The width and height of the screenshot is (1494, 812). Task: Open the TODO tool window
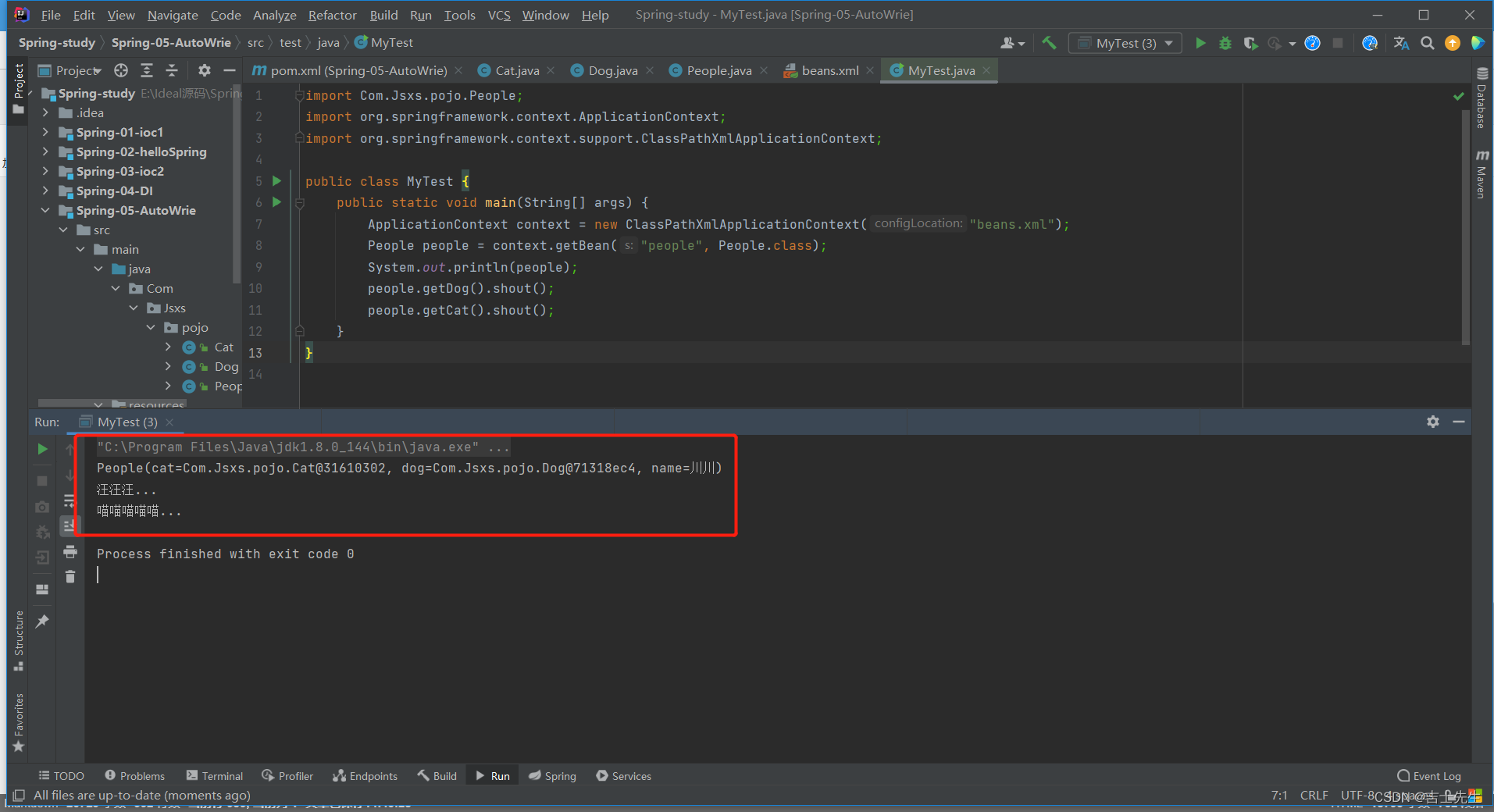click(61, 775)
